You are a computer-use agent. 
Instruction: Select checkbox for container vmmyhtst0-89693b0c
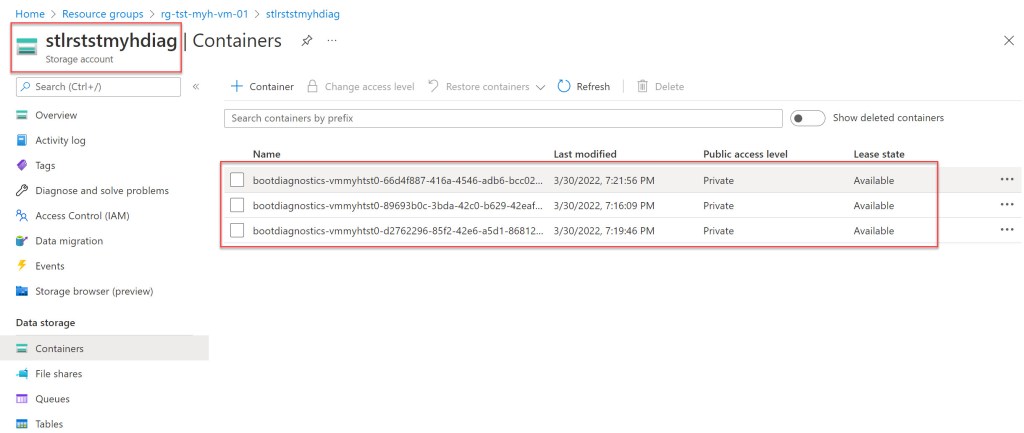[237, 205]
